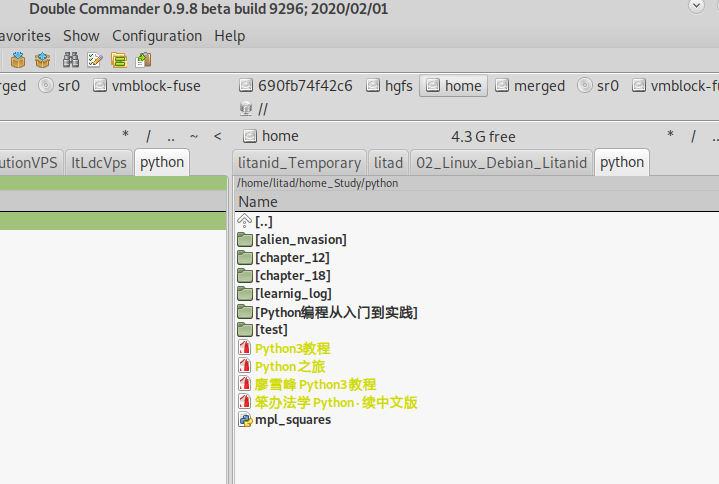This screenshot has width=719, height=484.
Task: Select the left panel python tab
Action: tap(162, 162)
